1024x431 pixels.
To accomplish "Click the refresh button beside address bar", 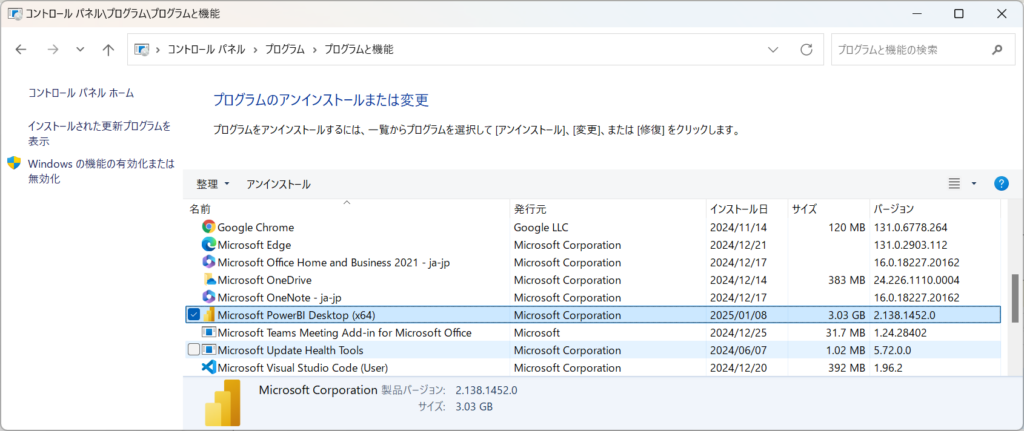I will [807, 50].
